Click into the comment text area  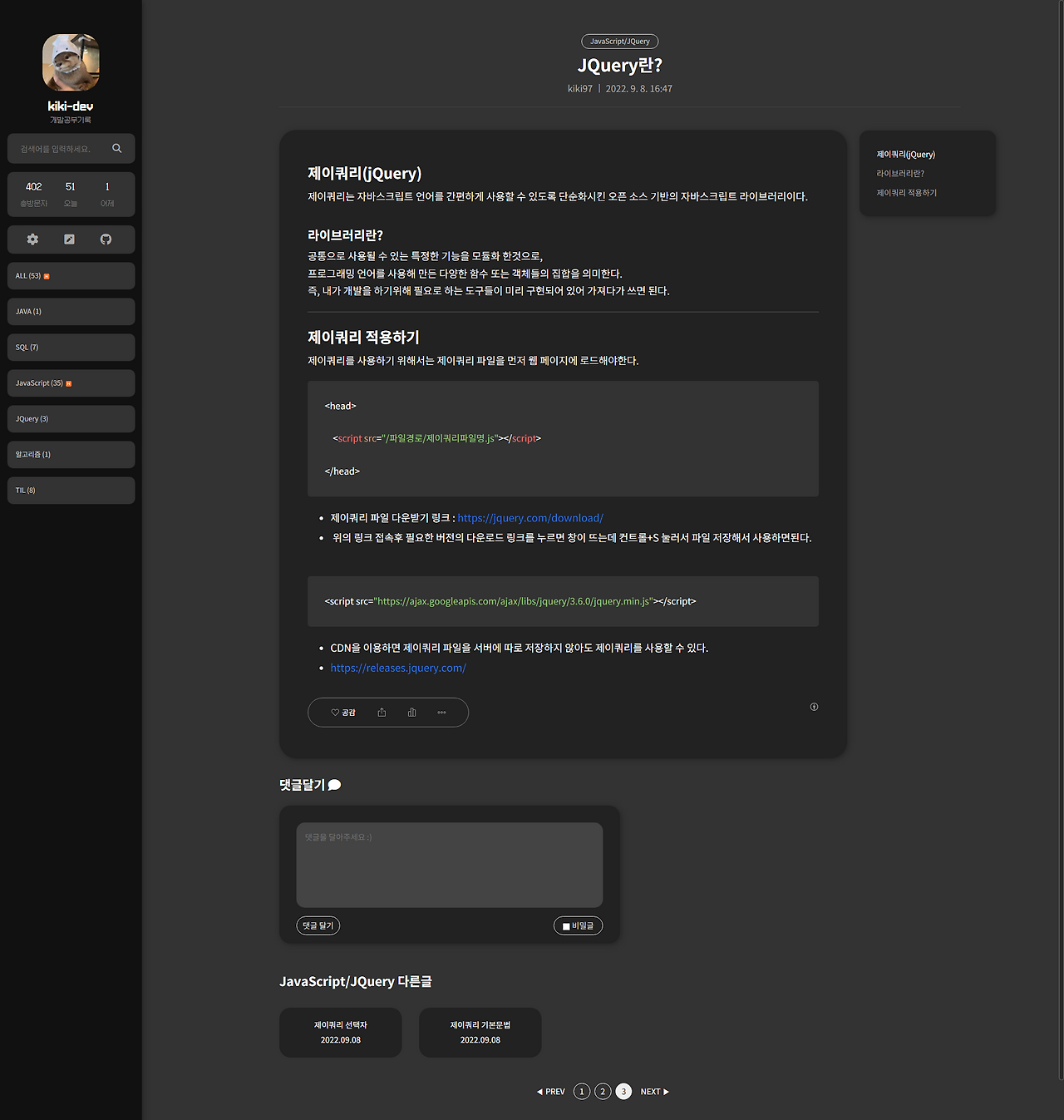point(450,865)
